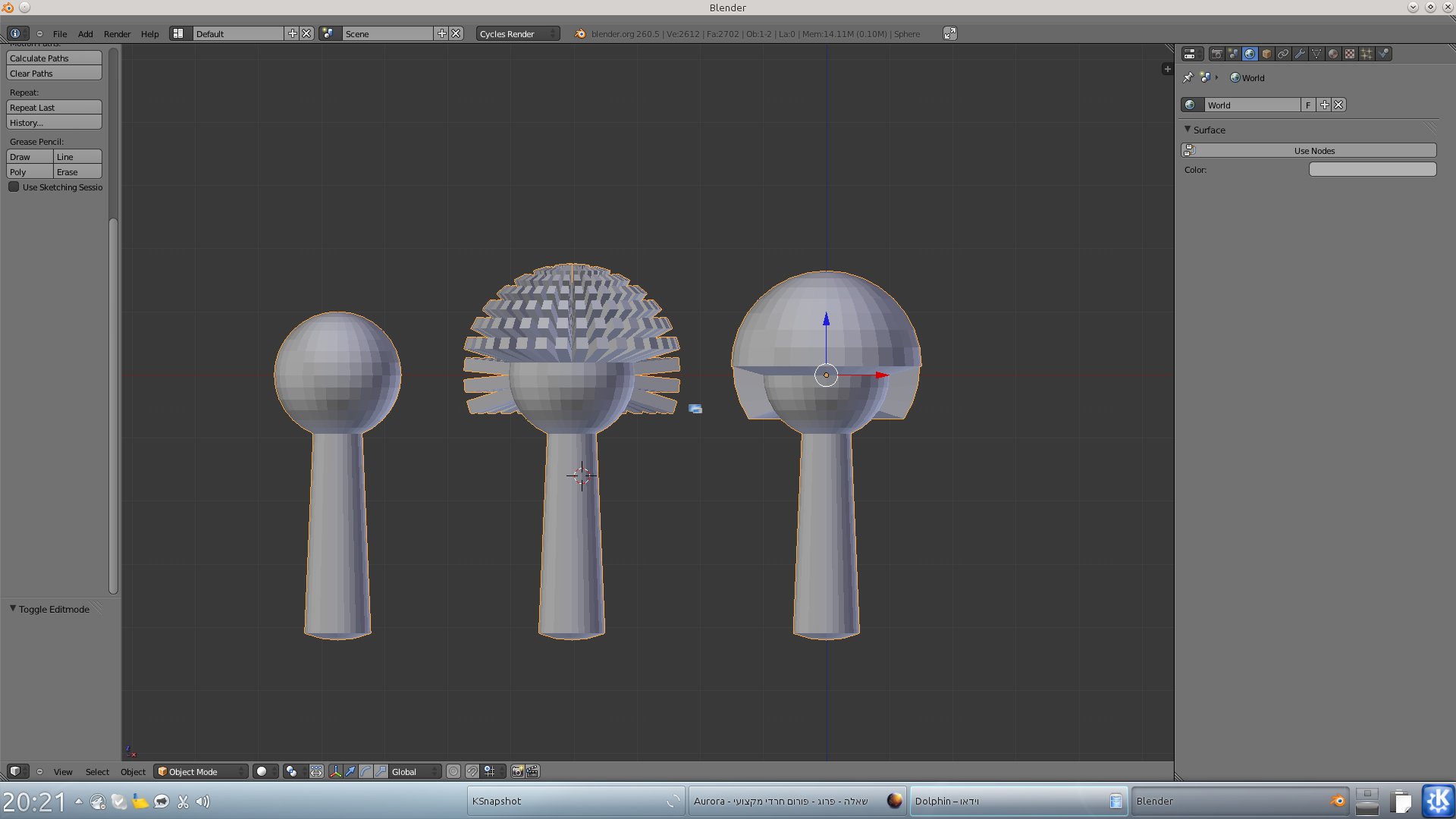Click the world Color swatch
The image size is (1456, 819).
click(x=1372, y=169)
